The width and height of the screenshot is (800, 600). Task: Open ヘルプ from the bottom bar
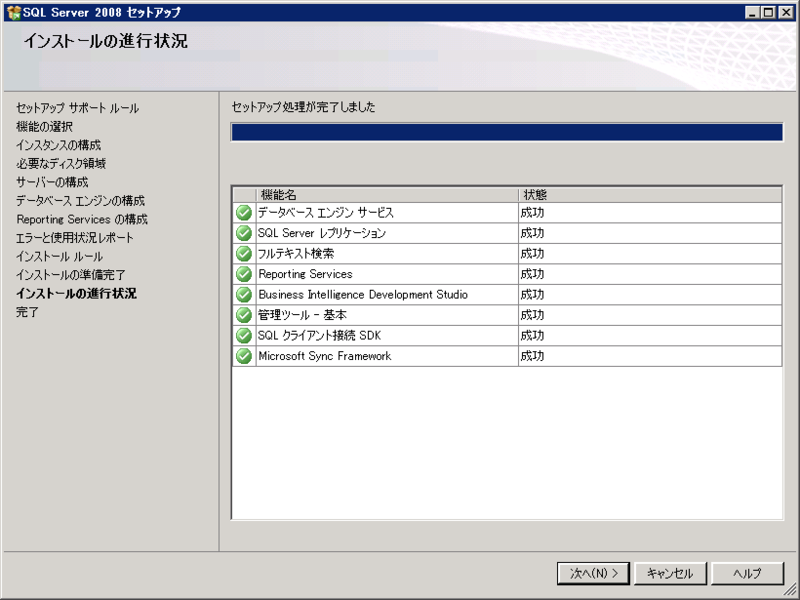pyautogui.click(x=749, y=574)
